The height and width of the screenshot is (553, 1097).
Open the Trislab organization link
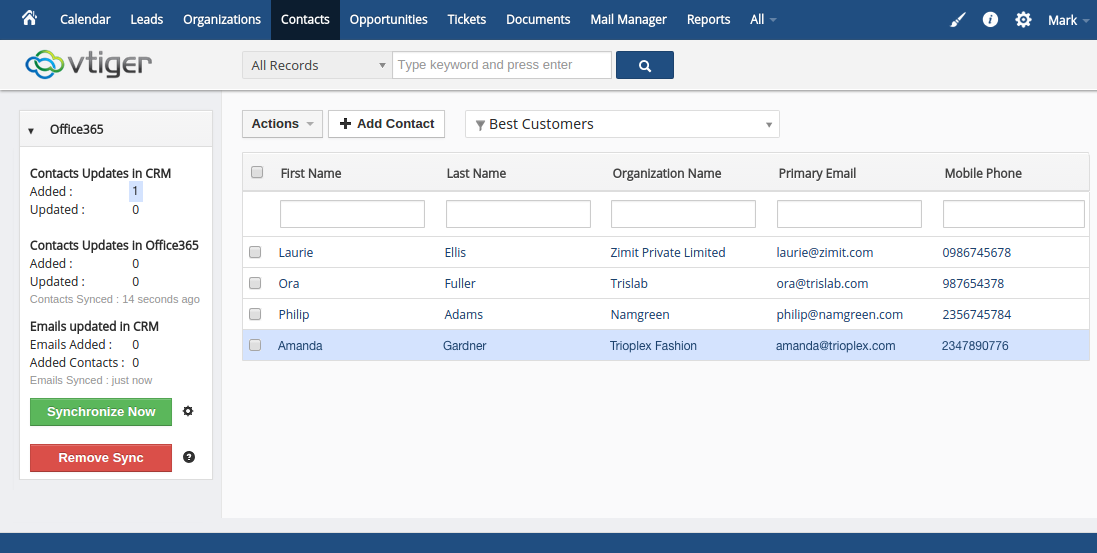628,284
